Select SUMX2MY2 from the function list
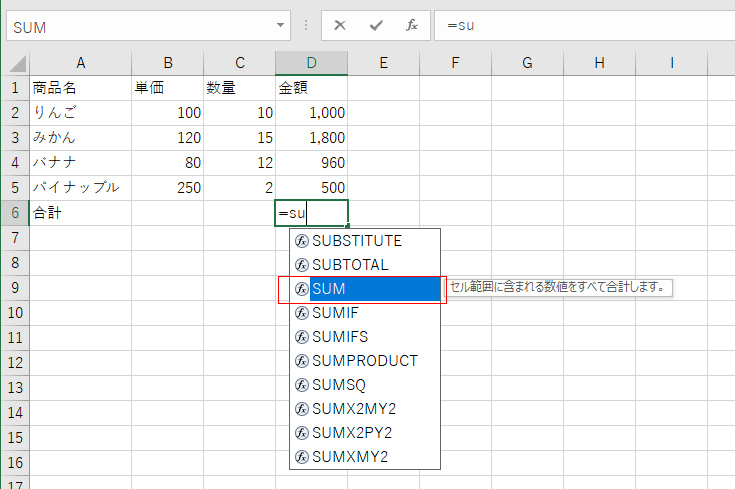 click(365, 409)
